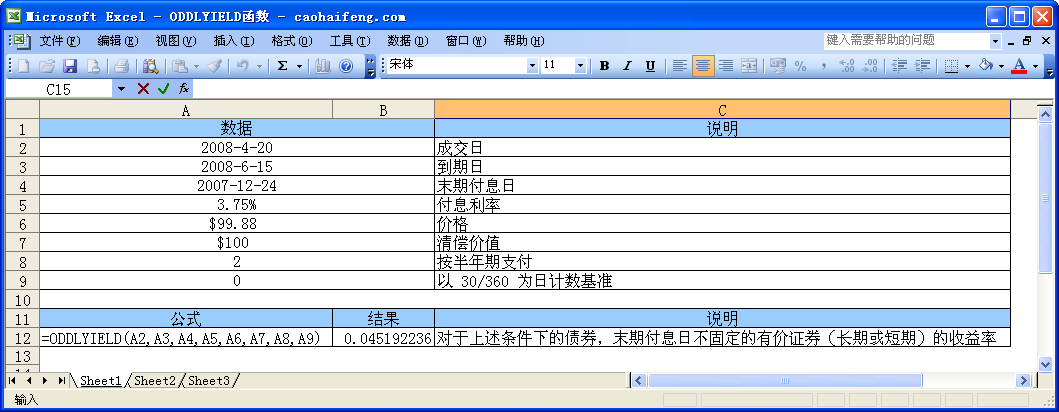1059x412 pixels.
Task: Open the Fill Color palette arrow
Action: point(1002,66)
